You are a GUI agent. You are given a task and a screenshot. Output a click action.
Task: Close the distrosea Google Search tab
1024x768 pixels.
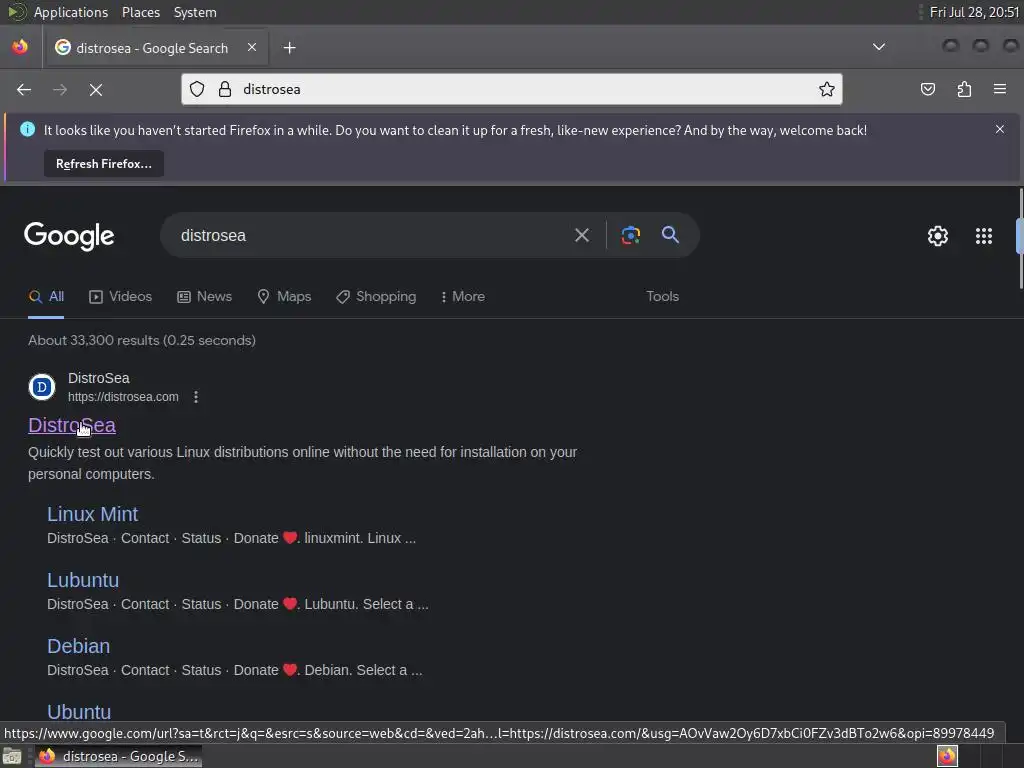click(x=252, y=48)
